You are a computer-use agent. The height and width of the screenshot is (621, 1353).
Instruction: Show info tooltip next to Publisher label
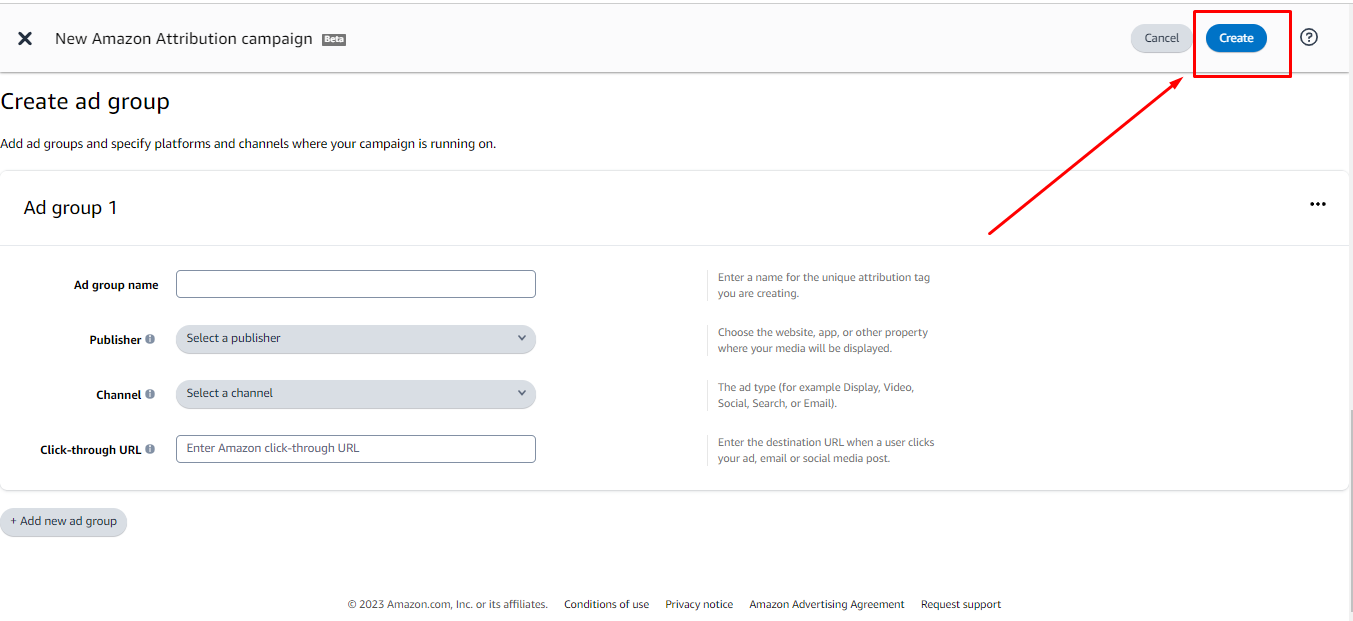point(150,339)
